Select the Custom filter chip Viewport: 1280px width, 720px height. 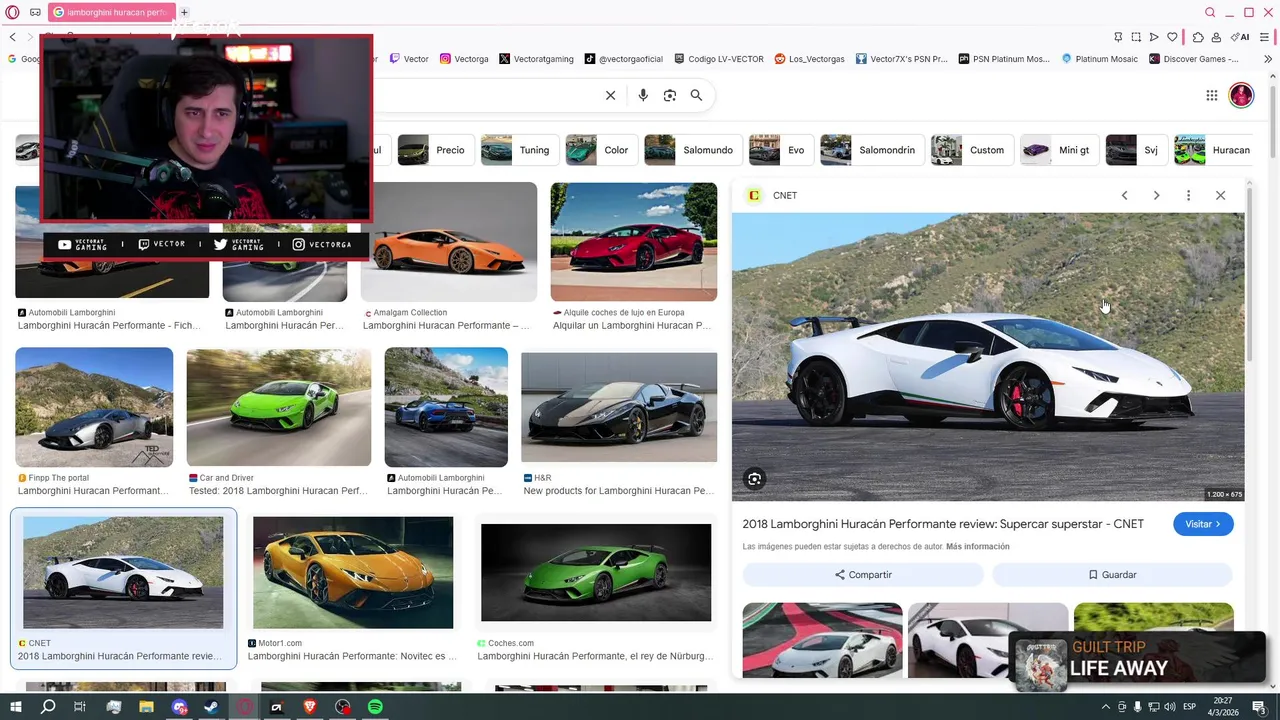click(x=971, y=150)
